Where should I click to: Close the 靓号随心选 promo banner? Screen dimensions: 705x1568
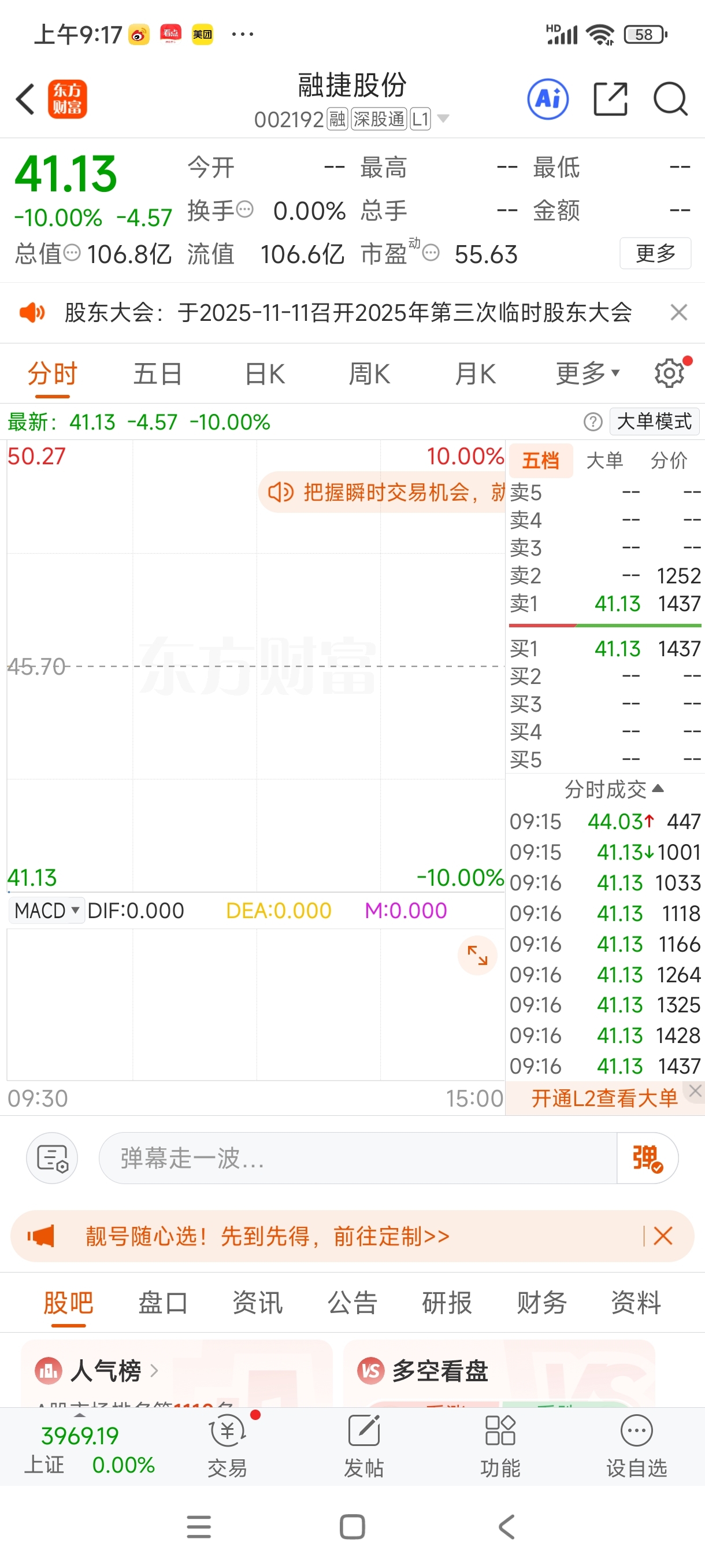(663, 1236)
